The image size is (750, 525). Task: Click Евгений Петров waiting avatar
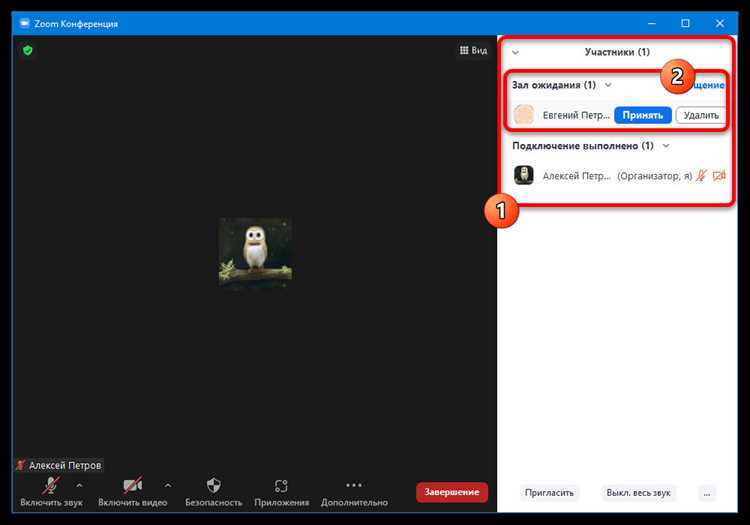[x=524, y=115]
